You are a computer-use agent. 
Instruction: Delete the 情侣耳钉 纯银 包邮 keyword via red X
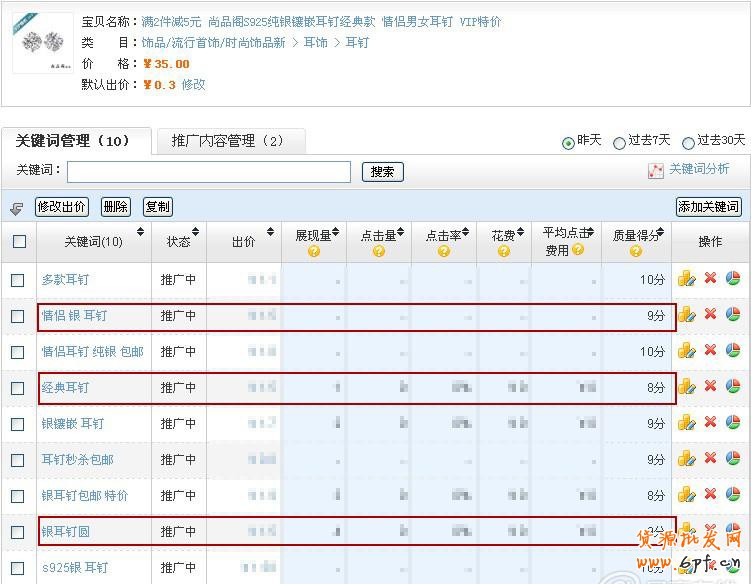pyautogui.click(x=710, y=351)
